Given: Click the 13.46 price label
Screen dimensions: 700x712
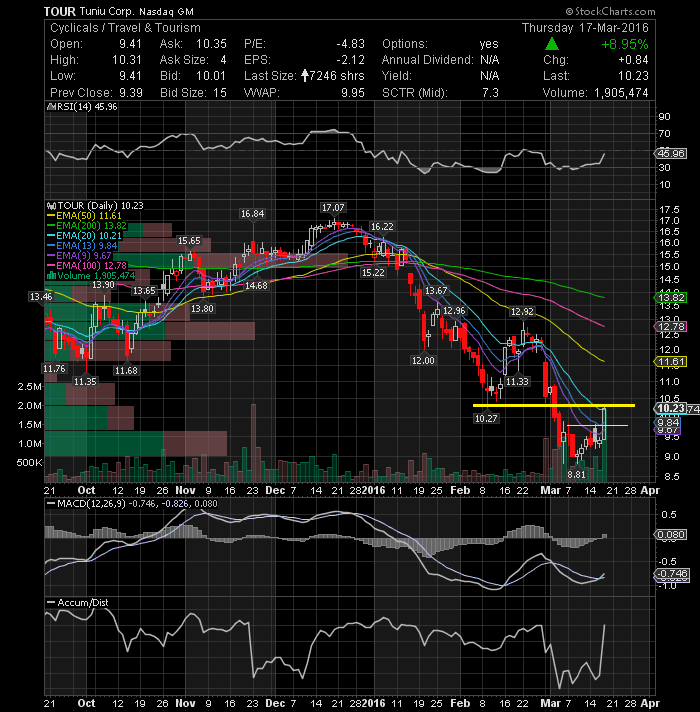Looking at the screenshot, I should point(41,297).
